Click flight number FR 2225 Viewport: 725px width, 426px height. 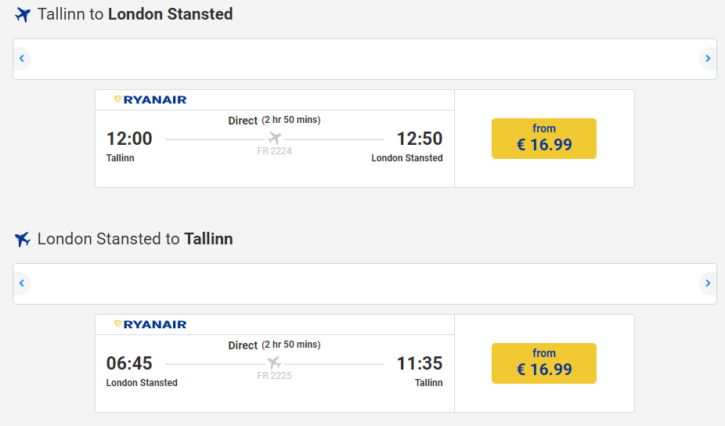[275, 376]
